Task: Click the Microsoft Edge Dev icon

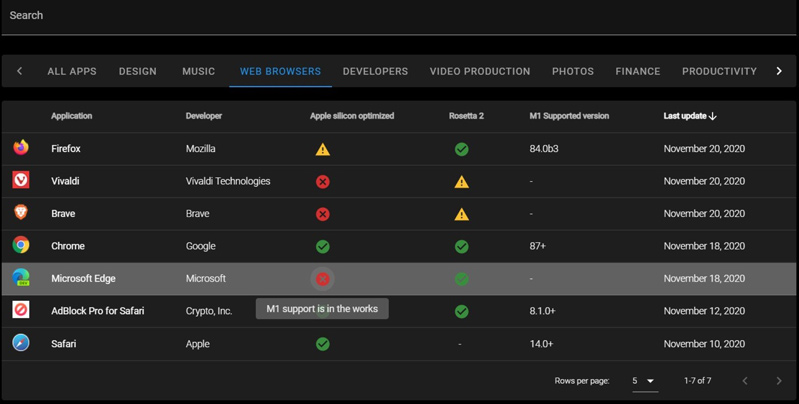Action: (21, 278)
